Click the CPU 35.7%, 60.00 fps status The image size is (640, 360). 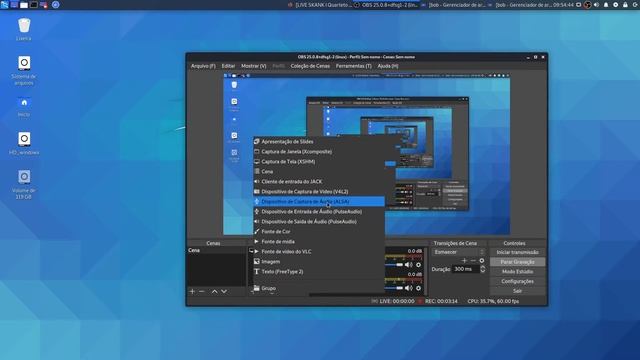493,301
